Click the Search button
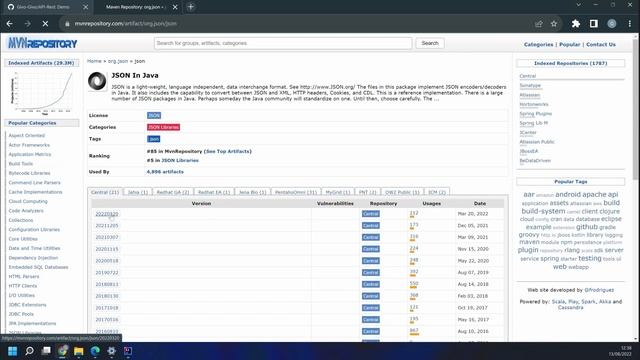This screenshot has height=360, width=640. pos(430,43)
